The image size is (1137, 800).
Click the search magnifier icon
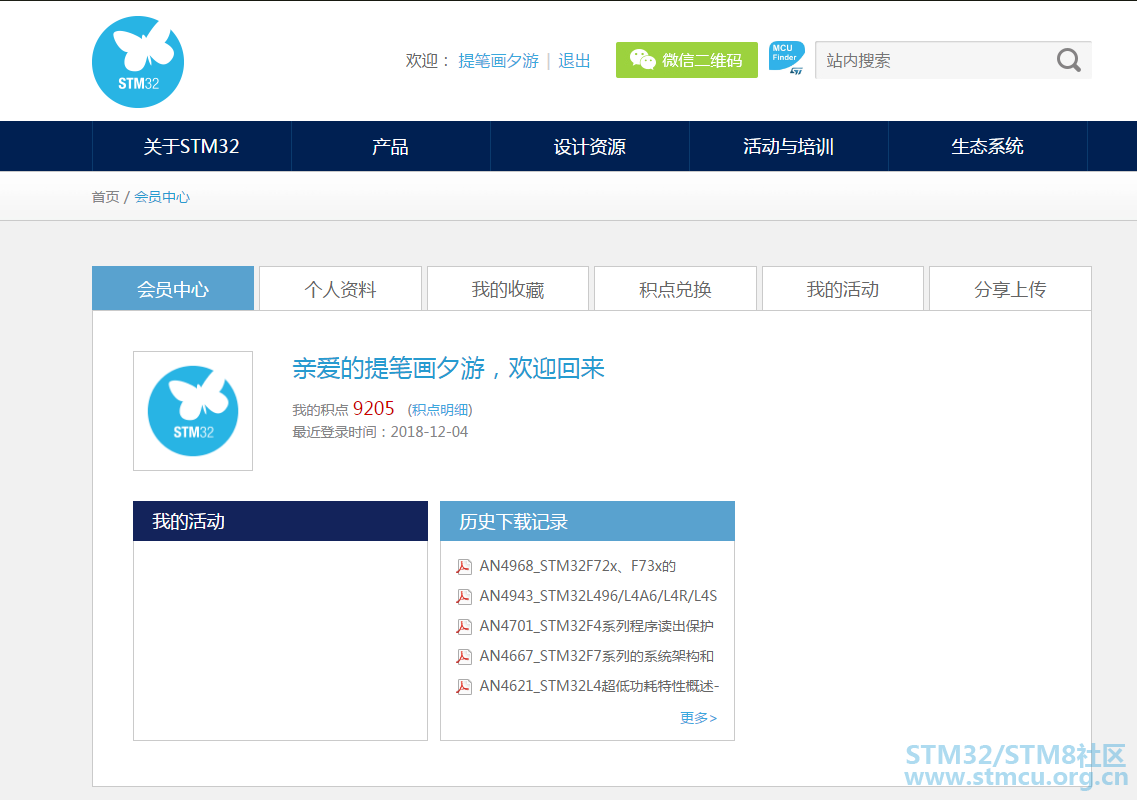click(x=1068, y=60)
